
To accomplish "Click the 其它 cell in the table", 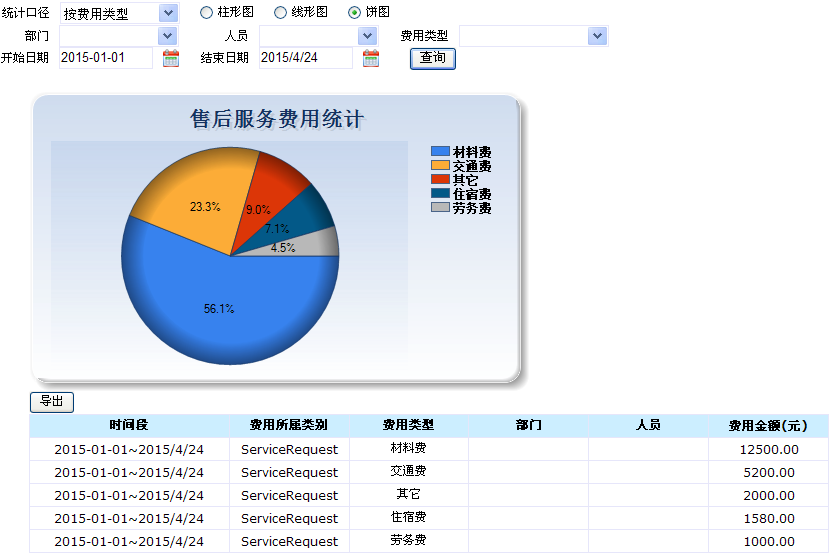I will point(408,494).
